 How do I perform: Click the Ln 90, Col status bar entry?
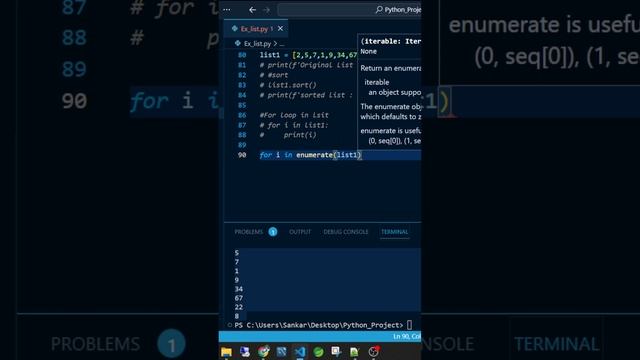(x=407, y=337)
